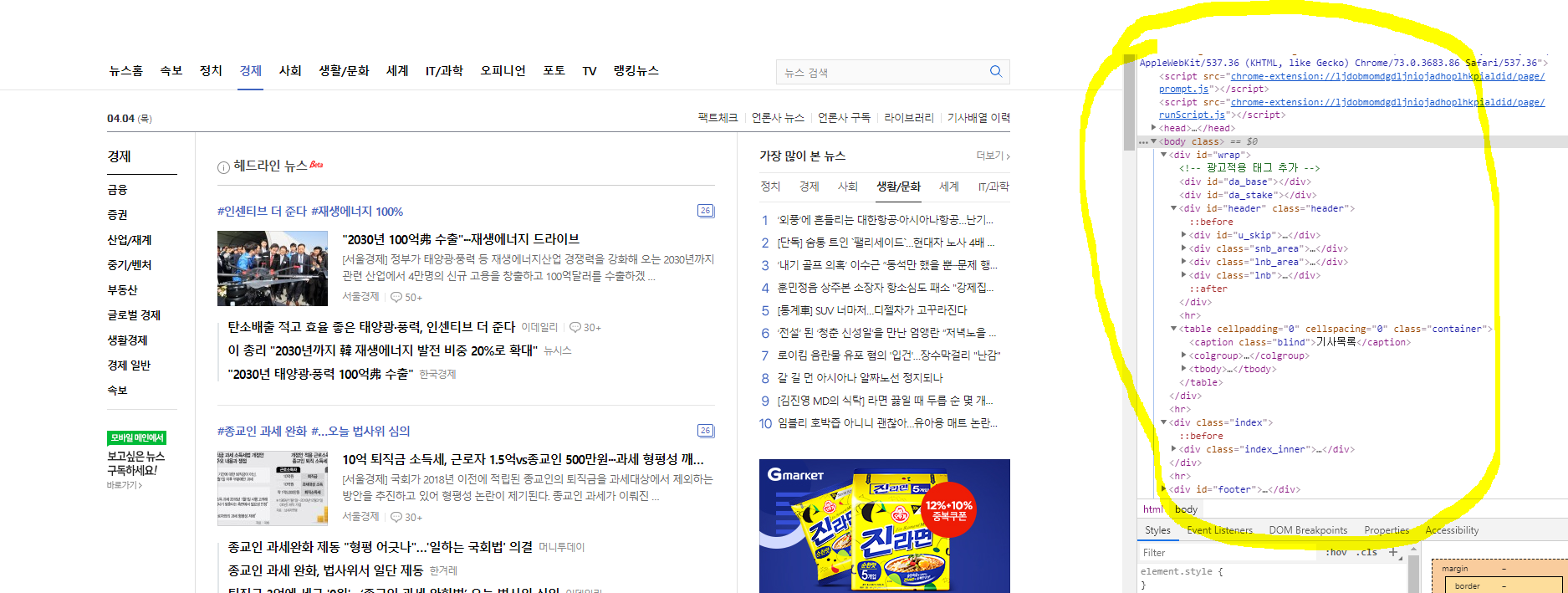Collapse the div id="header" node
The image size is (1568, 593).
click(1173, 208)
